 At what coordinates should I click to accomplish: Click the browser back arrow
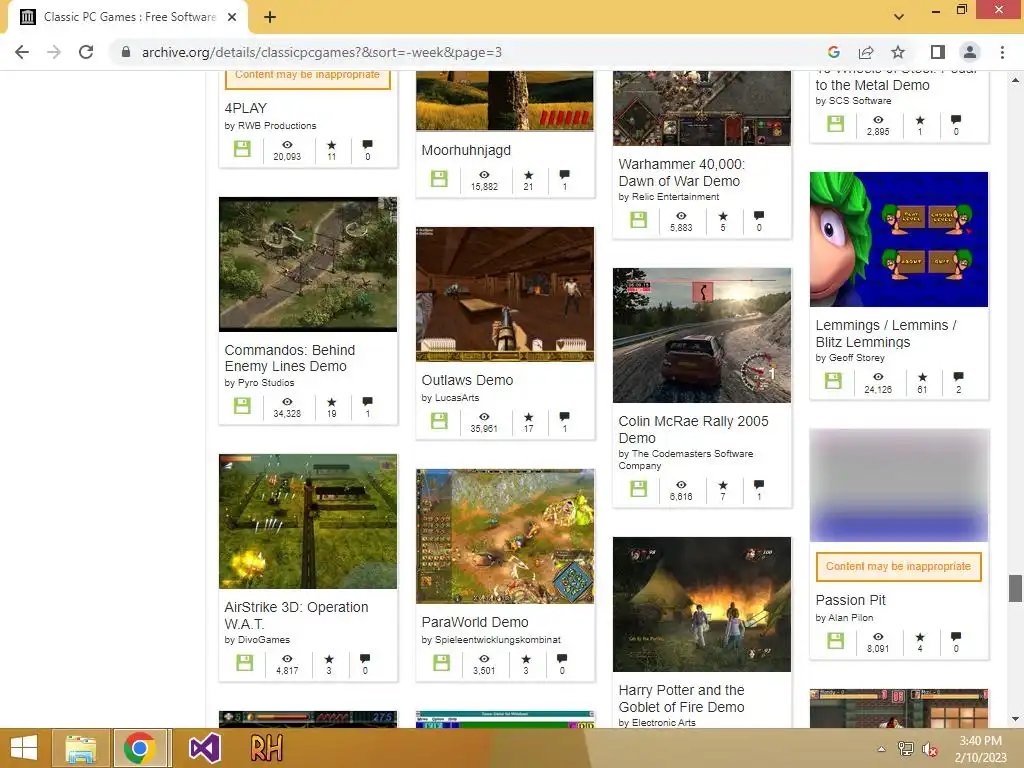click(22, 52)
